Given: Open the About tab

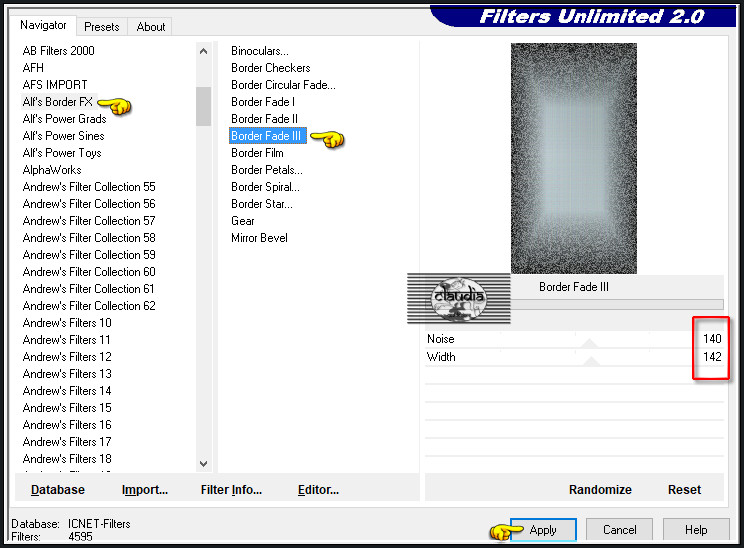Looking at the screenshot, I should click(151, 27).
